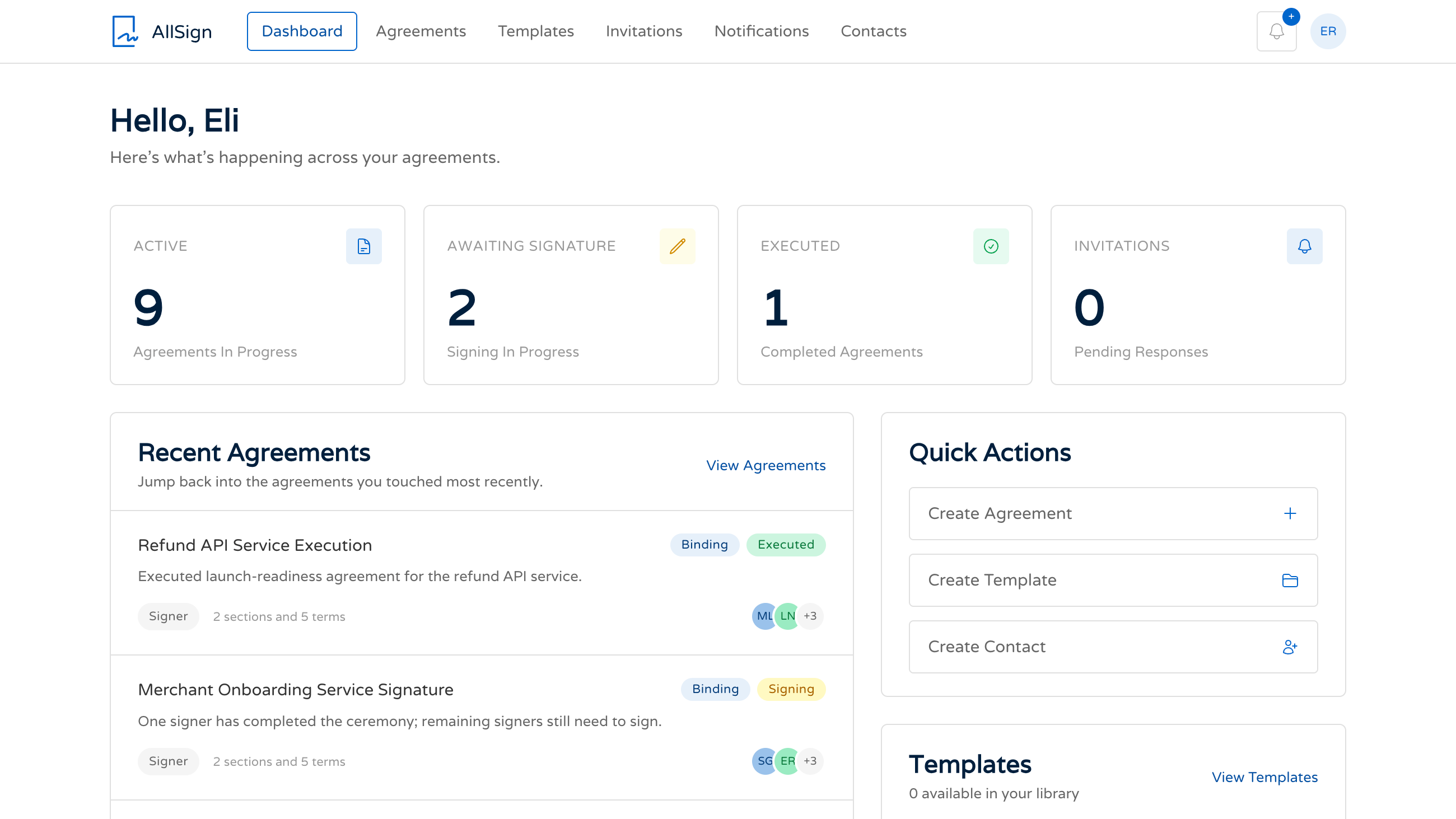Click Signer tag on Refund API agreement
This screenshot has height=819, width=1456.
[169, 616]
